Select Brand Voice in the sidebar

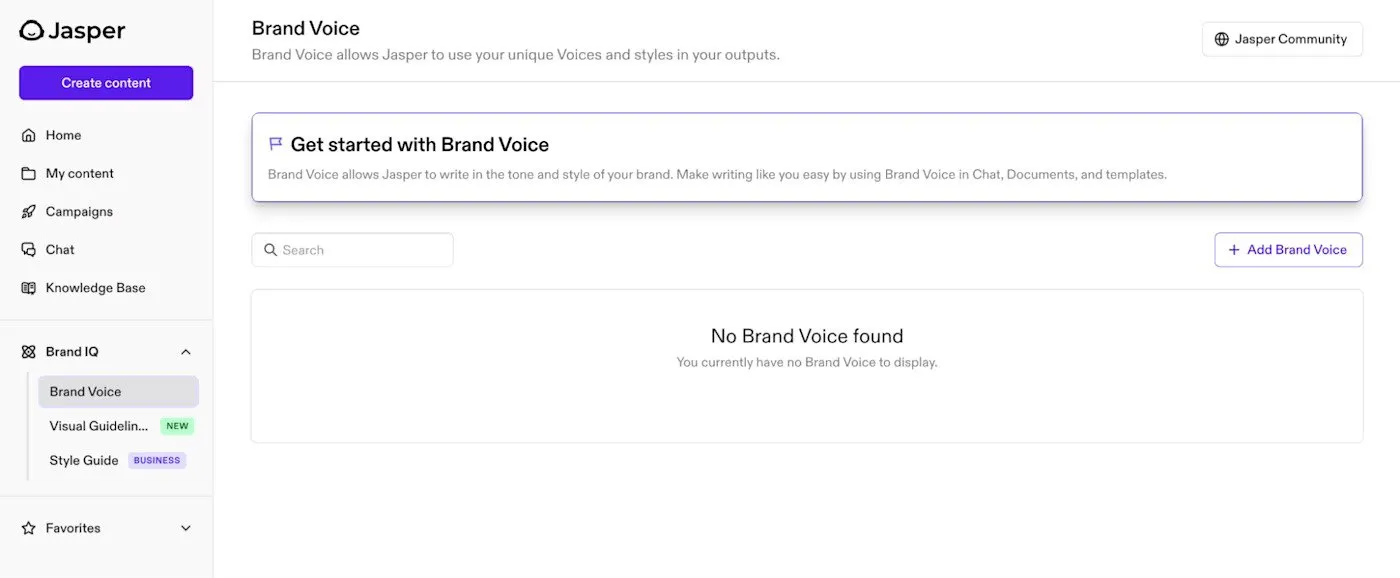(85, 391)
